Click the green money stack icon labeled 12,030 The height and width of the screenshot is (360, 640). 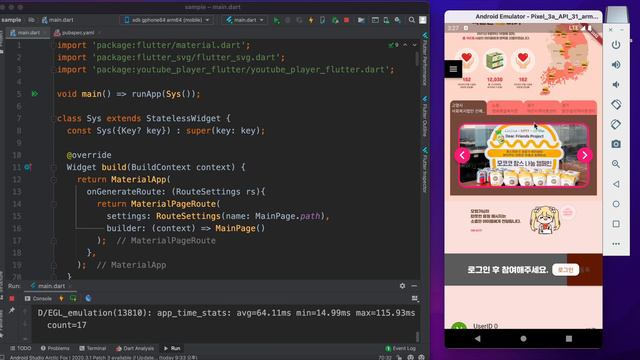495,60
